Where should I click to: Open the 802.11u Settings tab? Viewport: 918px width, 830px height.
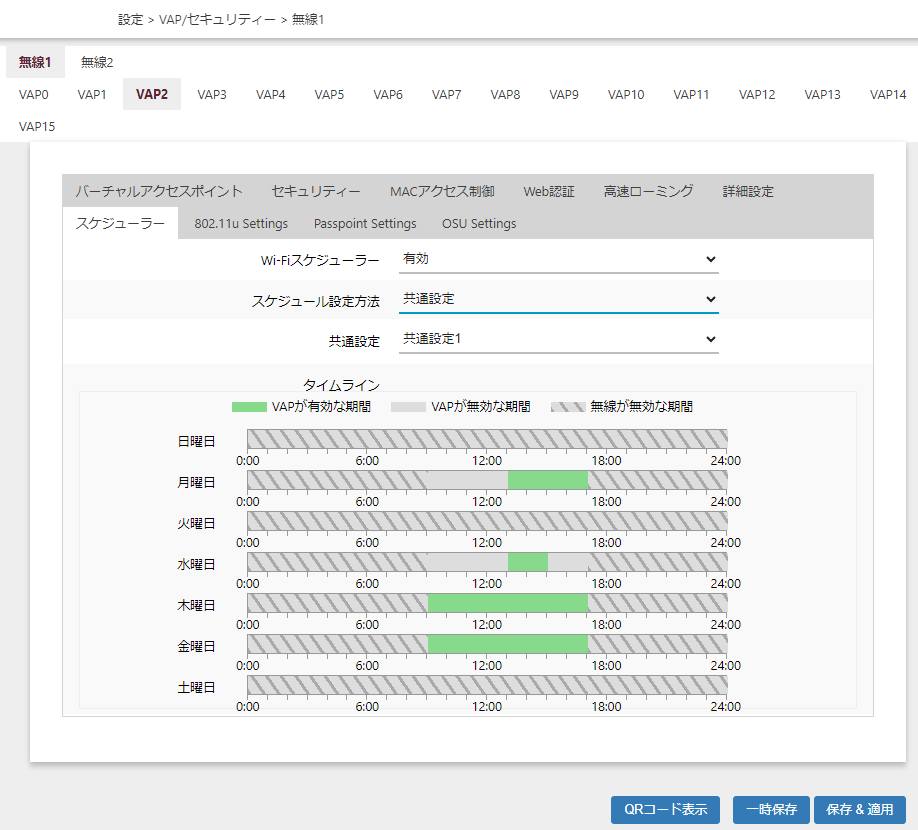click(241, 224)
